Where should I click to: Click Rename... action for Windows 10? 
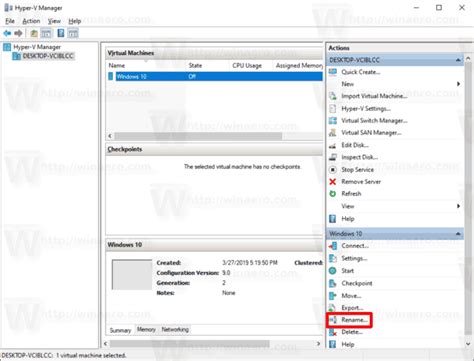(354, 320)
